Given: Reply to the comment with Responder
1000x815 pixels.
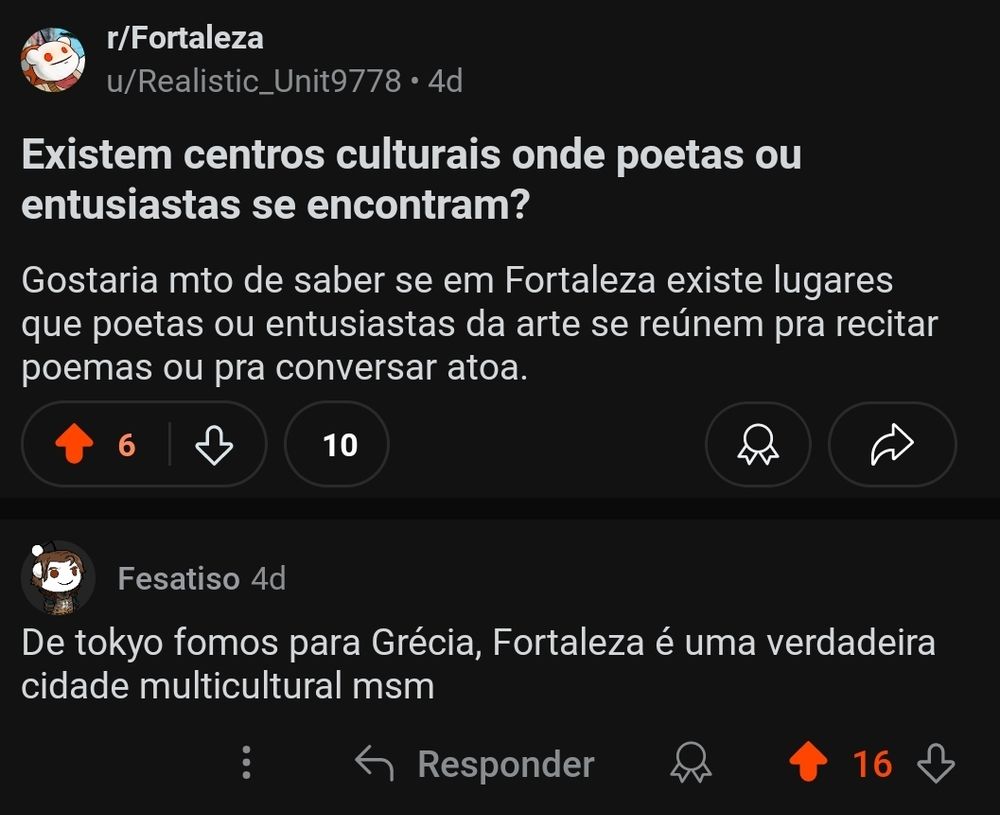Looking at the screenshot, I should (x=475, y=764).
